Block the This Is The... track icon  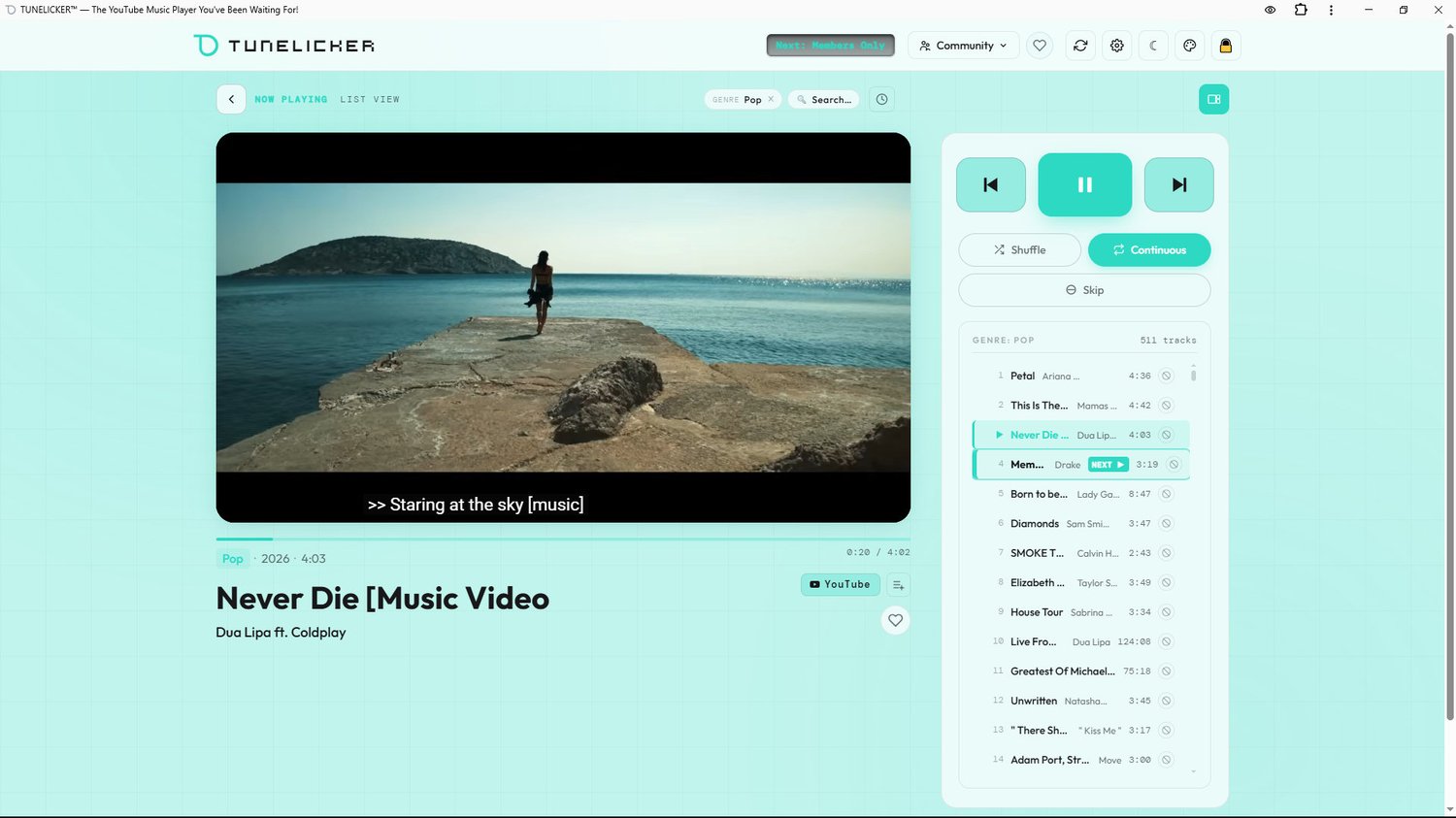(1167, 406)
